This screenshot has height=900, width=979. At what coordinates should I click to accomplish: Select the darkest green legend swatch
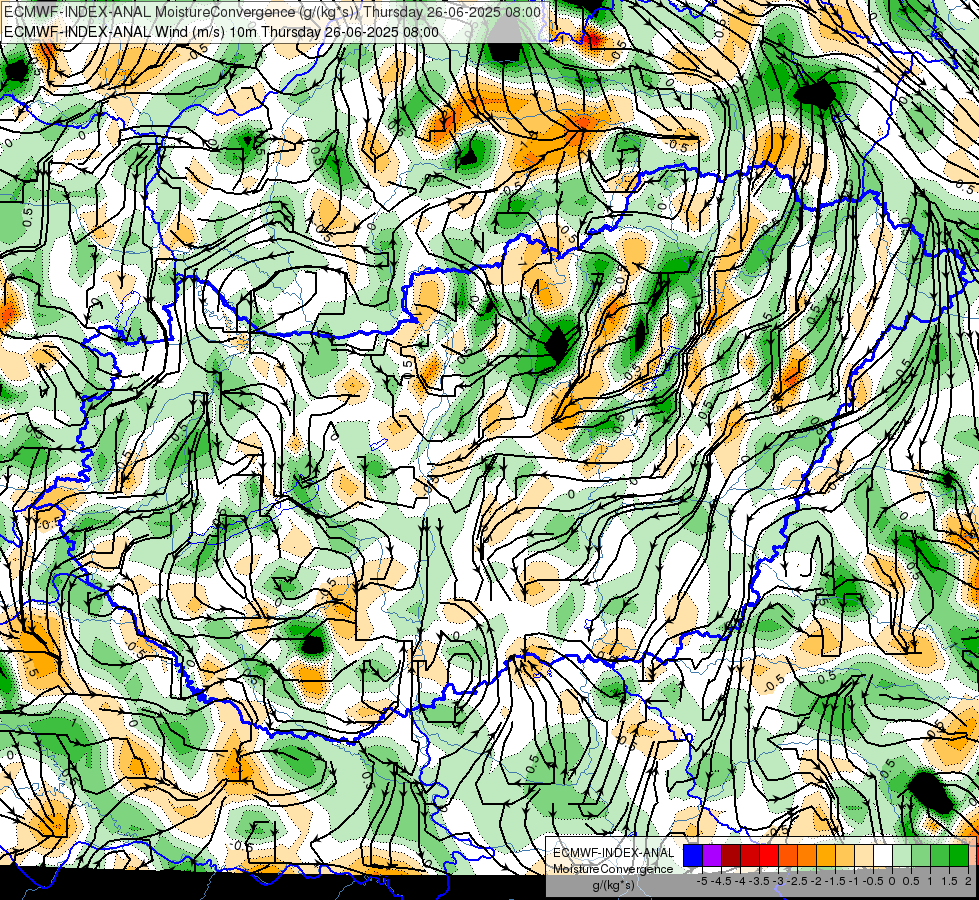[959, 855]
